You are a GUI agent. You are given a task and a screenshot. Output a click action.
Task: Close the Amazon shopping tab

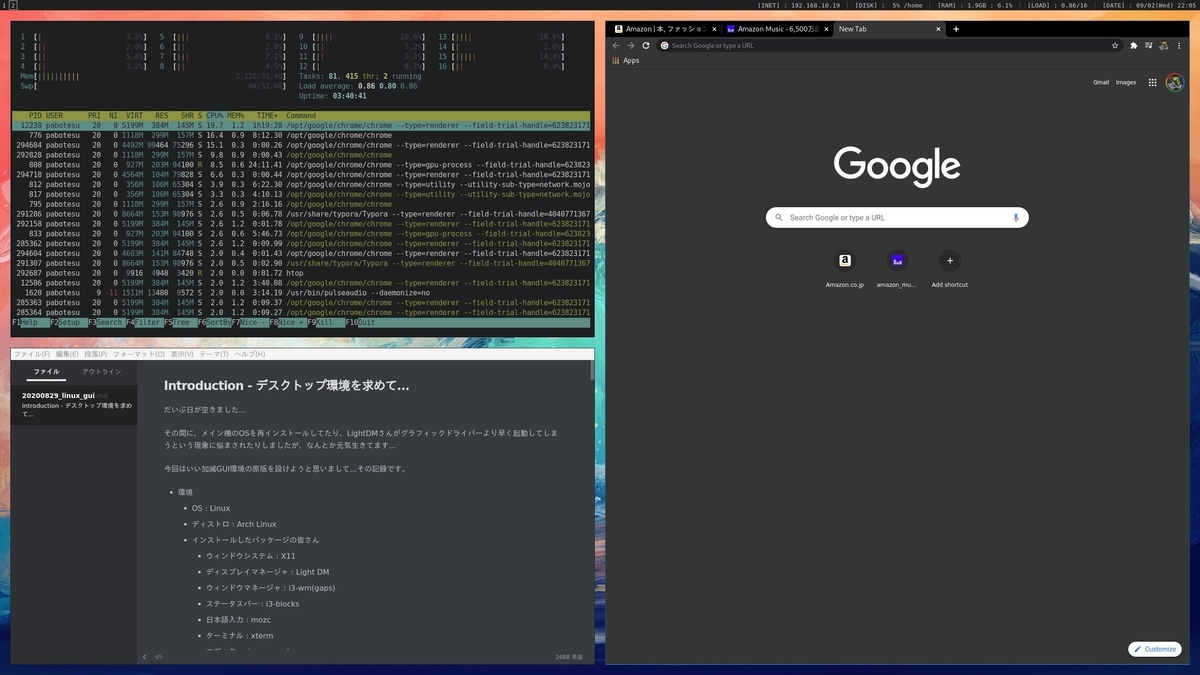coord(714,29)
